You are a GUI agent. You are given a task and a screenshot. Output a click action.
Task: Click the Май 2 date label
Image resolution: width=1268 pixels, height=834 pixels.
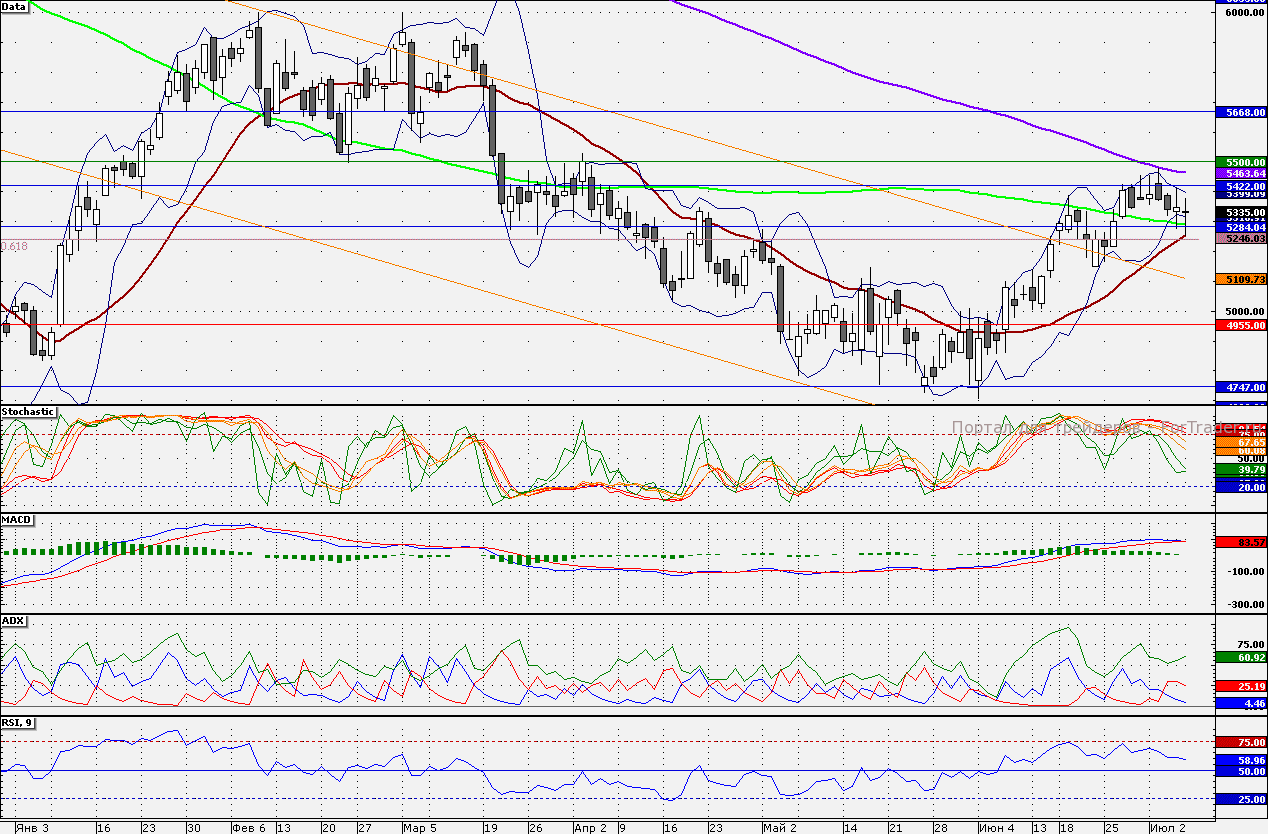coord(779,828)
